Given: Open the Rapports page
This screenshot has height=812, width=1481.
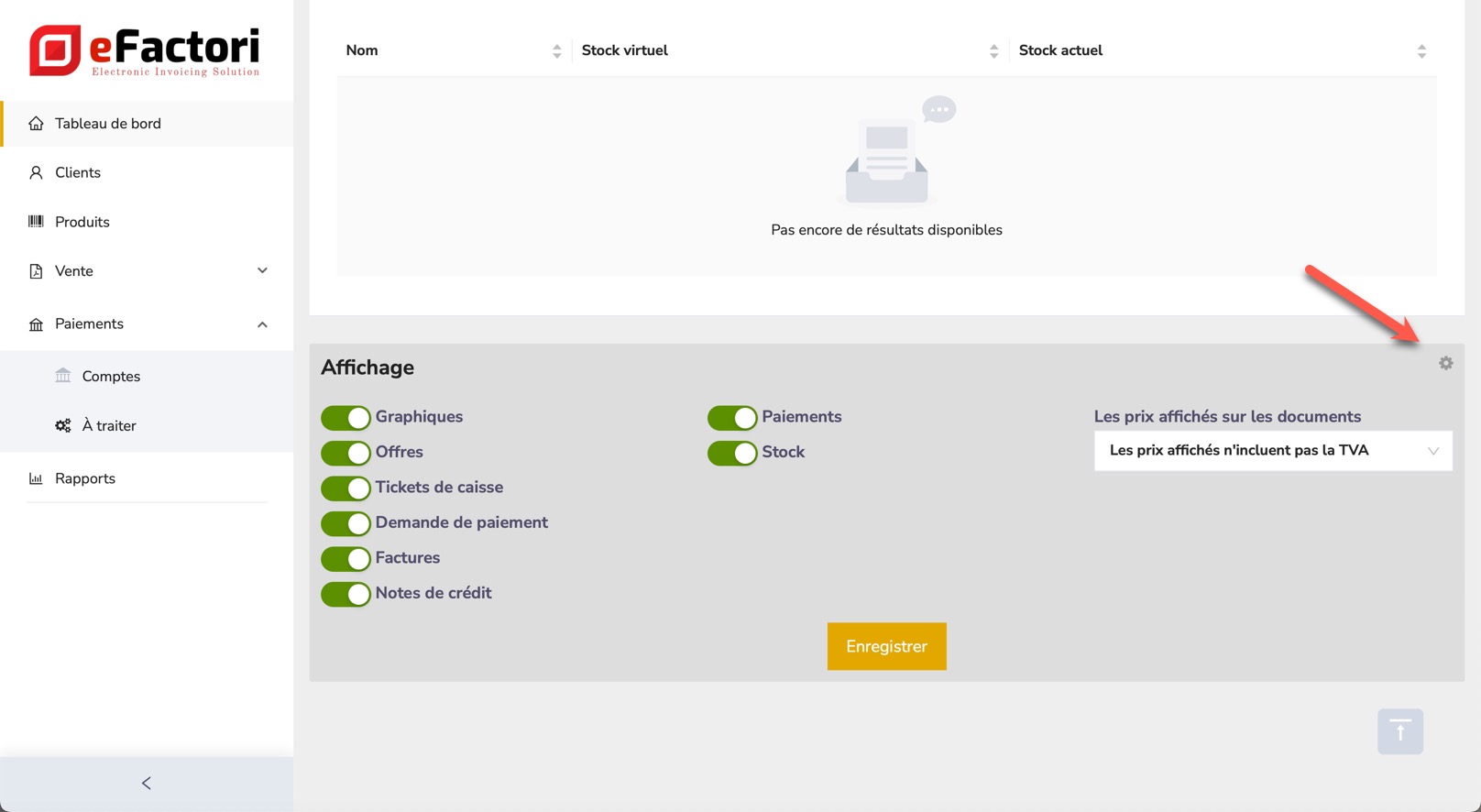Looking at the screenshot, I should [84, 478].
